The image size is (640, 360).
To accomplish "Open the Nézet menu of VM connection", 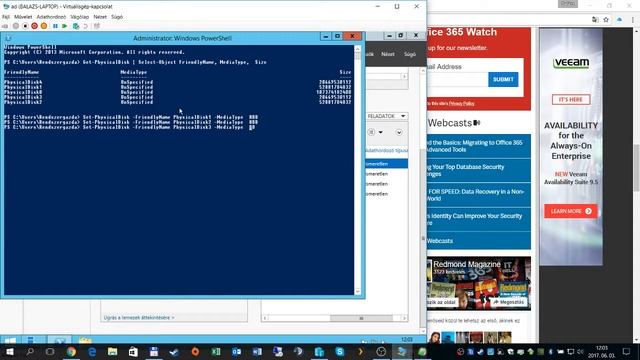I will [x=100, y=17].
